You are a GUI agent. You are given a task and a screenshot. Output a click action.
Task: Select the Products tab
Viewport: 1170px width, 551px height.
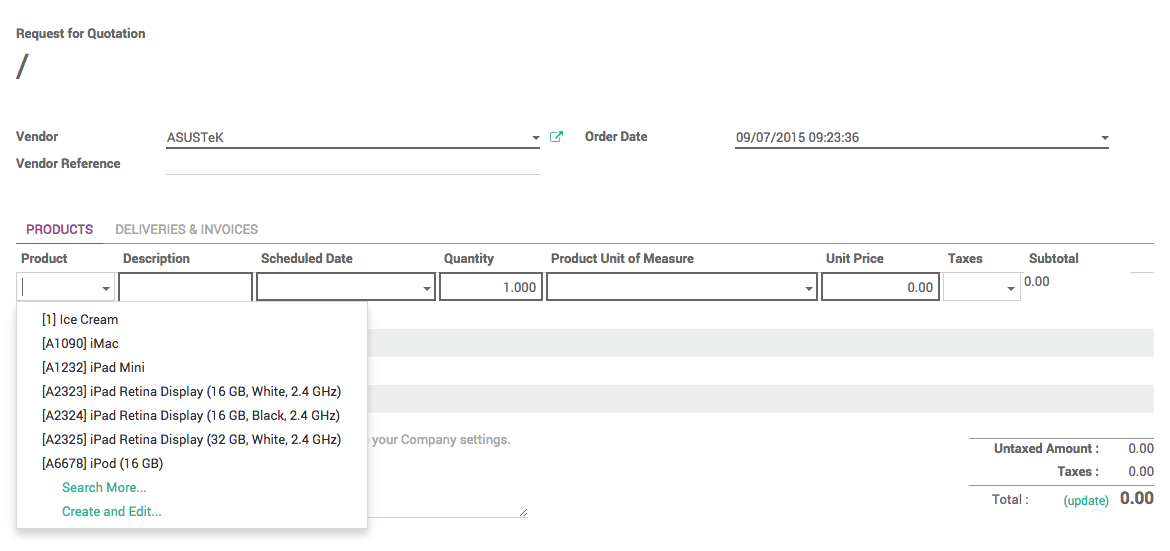tap(59, 229)
